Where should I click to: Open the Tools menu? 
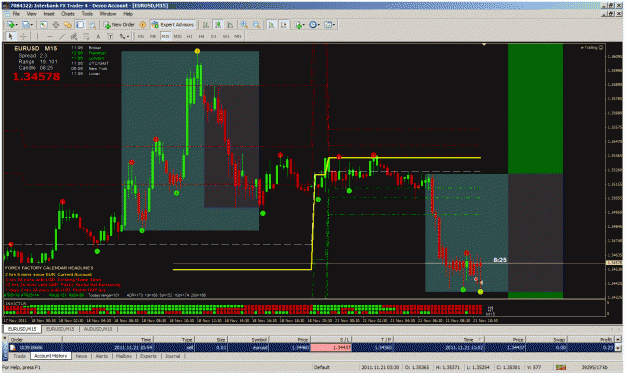pyautogui.click(x=87, y=14)
